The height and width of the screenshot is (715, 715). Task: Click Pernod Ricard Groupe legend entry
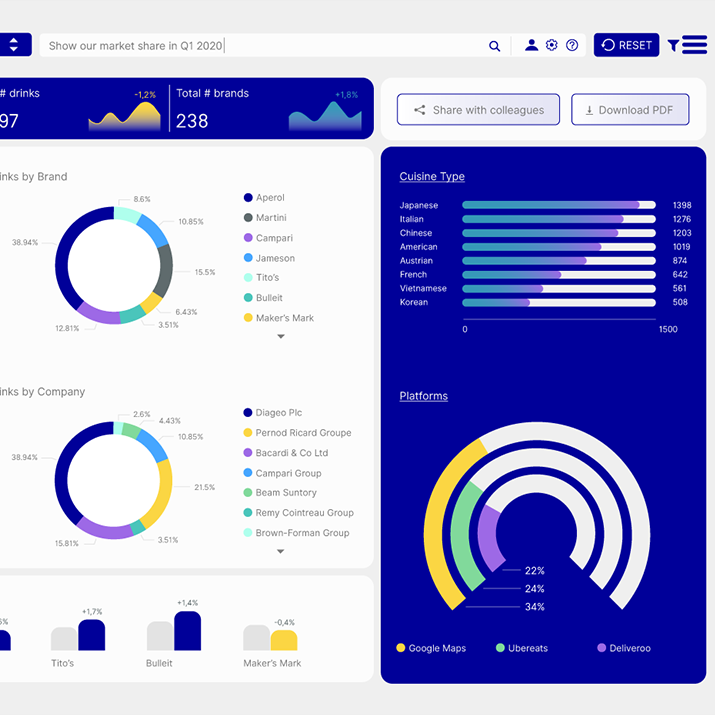point(297,433)
